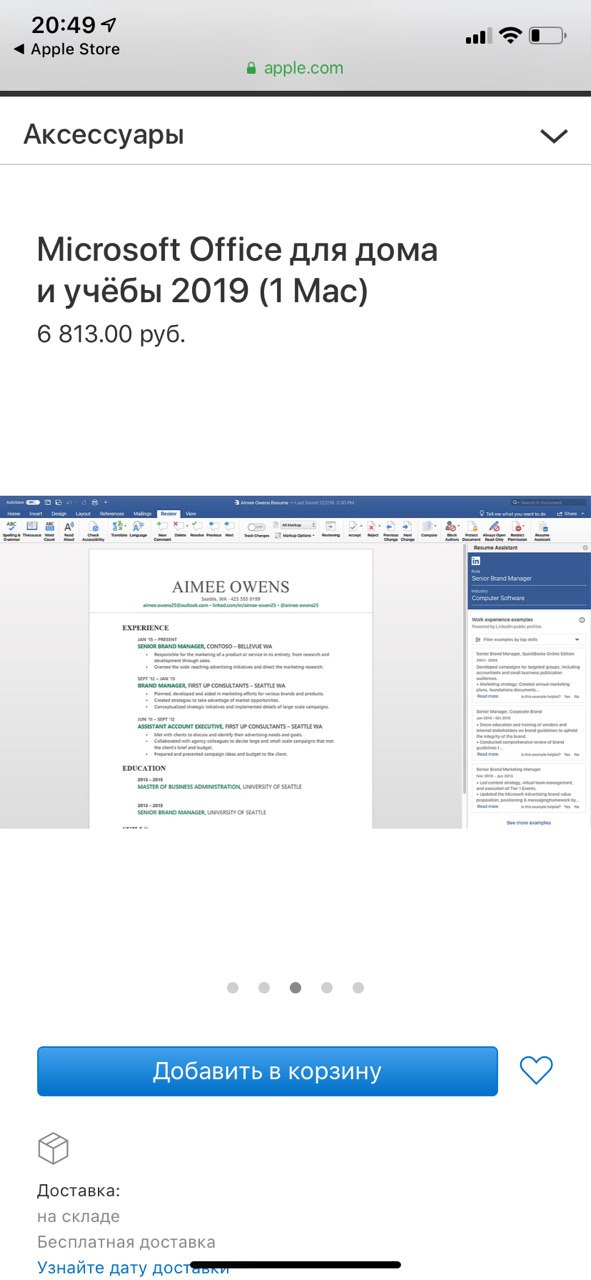
Task: Click the Добавить в корзину button
Action: [x=267, y=1071]
